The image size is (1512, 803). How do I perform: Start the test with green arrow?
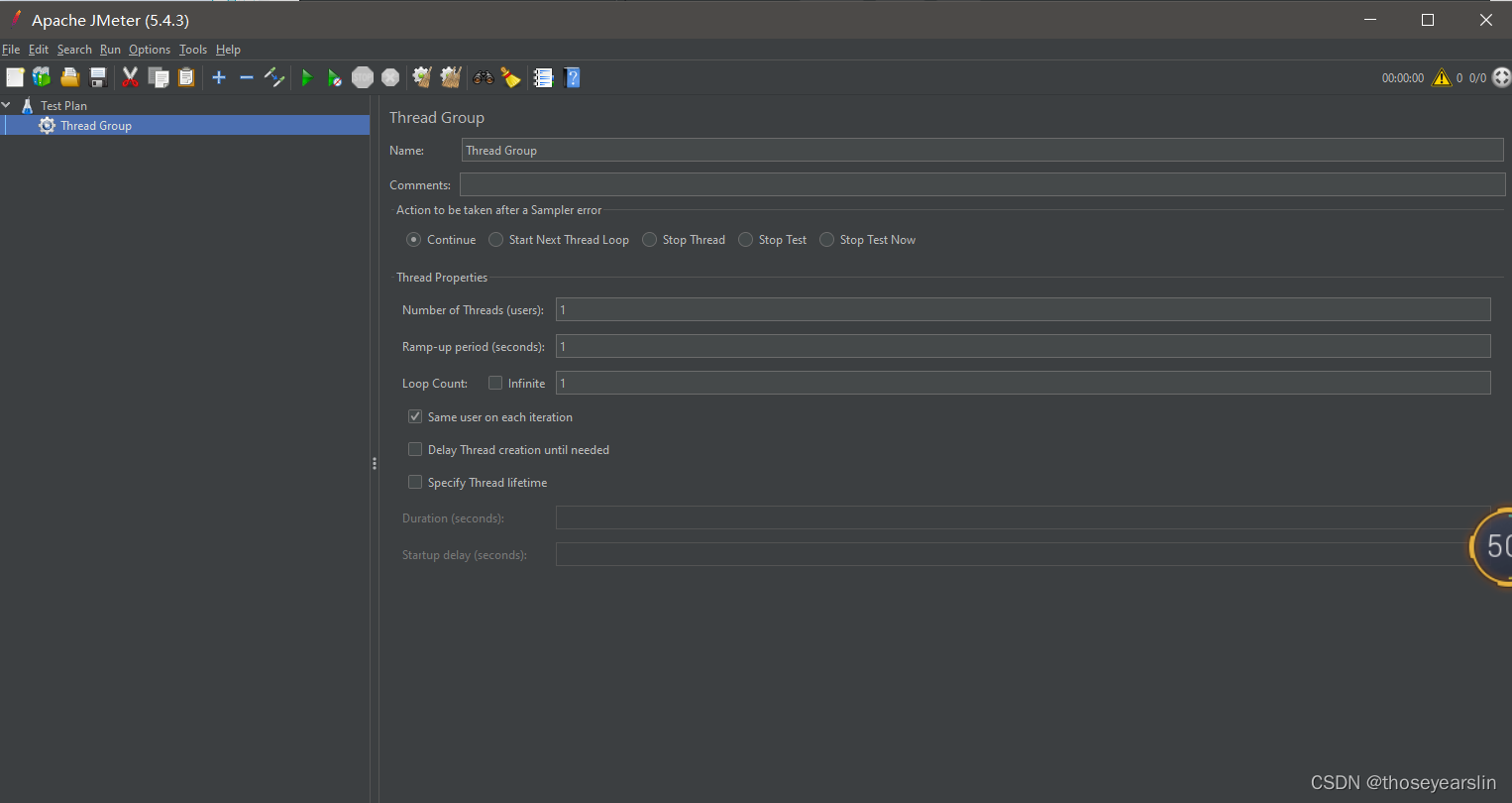307,77
